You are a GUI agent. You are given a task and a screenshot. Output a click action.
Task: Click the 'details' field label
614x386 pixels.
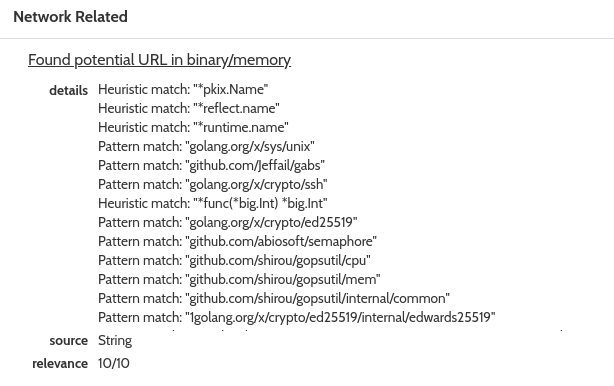(69, 90)
